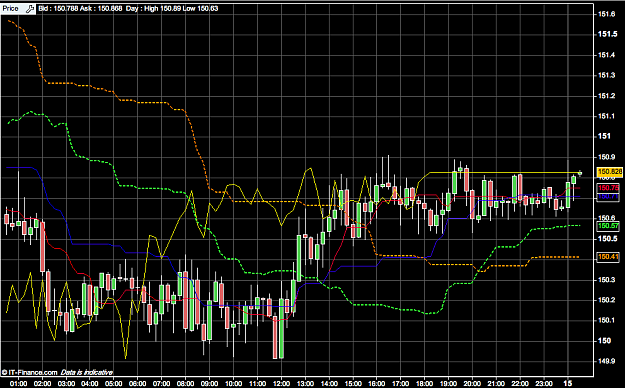Click the 149.9 price axis label
The image size is (625, 388).
tap(606, 361)
